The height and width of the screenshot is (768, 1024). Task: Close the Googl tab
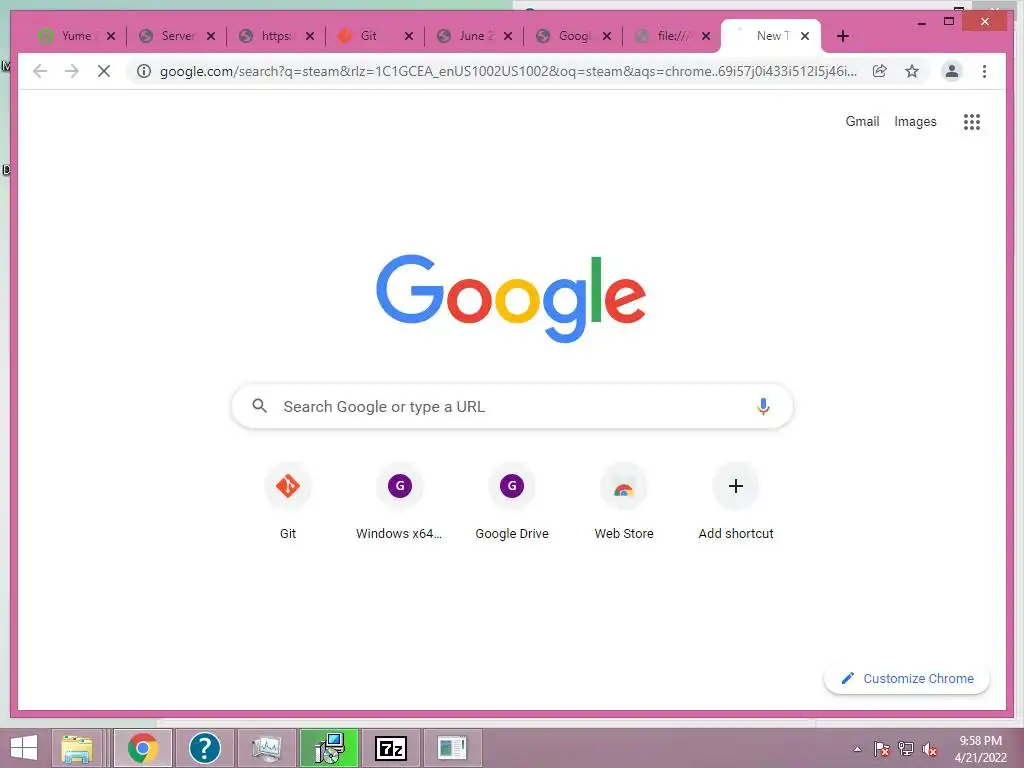[607, 36]
